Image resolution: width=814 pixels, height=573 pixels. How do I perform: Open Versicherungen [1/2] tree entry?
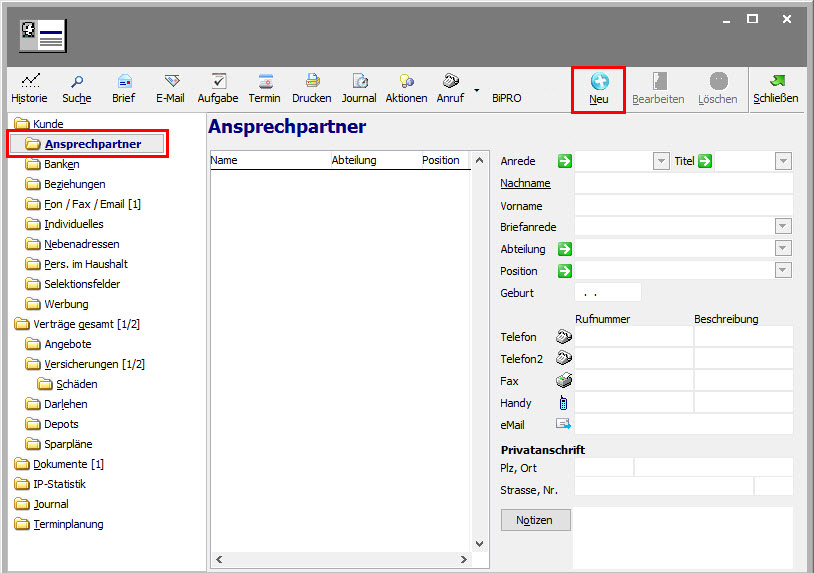coord(94,364)
